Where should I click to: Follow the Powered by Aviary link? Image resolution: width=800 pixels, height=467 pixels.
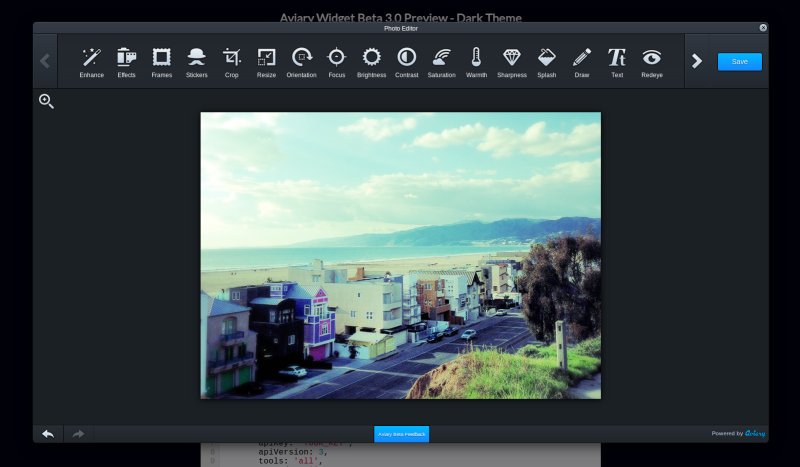[x=738, y=433]
